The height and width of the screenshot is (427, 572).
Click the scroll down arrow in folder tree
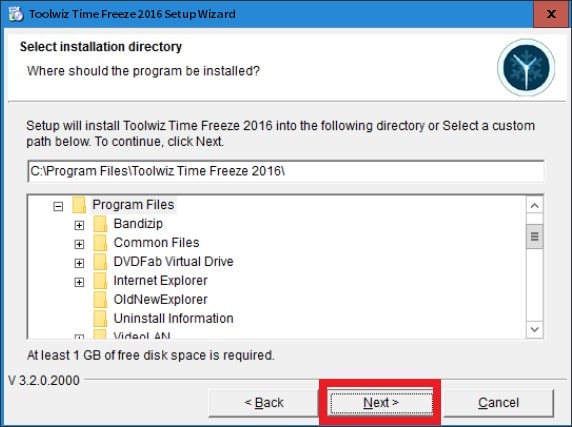(x=535, y=330)
